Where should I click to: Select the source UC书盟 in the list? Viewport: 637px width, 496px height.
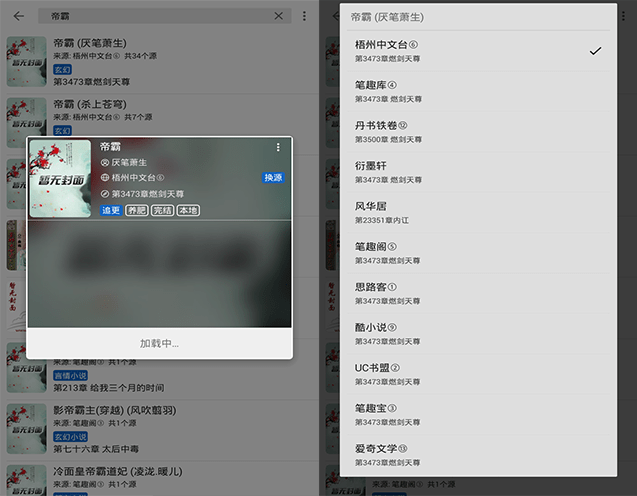(479, 375)
